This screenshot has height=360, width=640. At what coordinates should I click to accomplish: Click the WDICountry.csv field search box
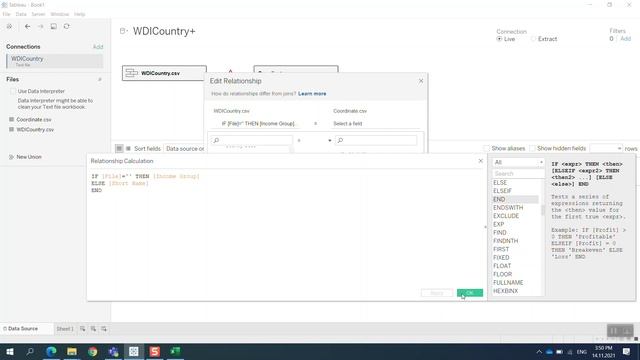(251, 140)
